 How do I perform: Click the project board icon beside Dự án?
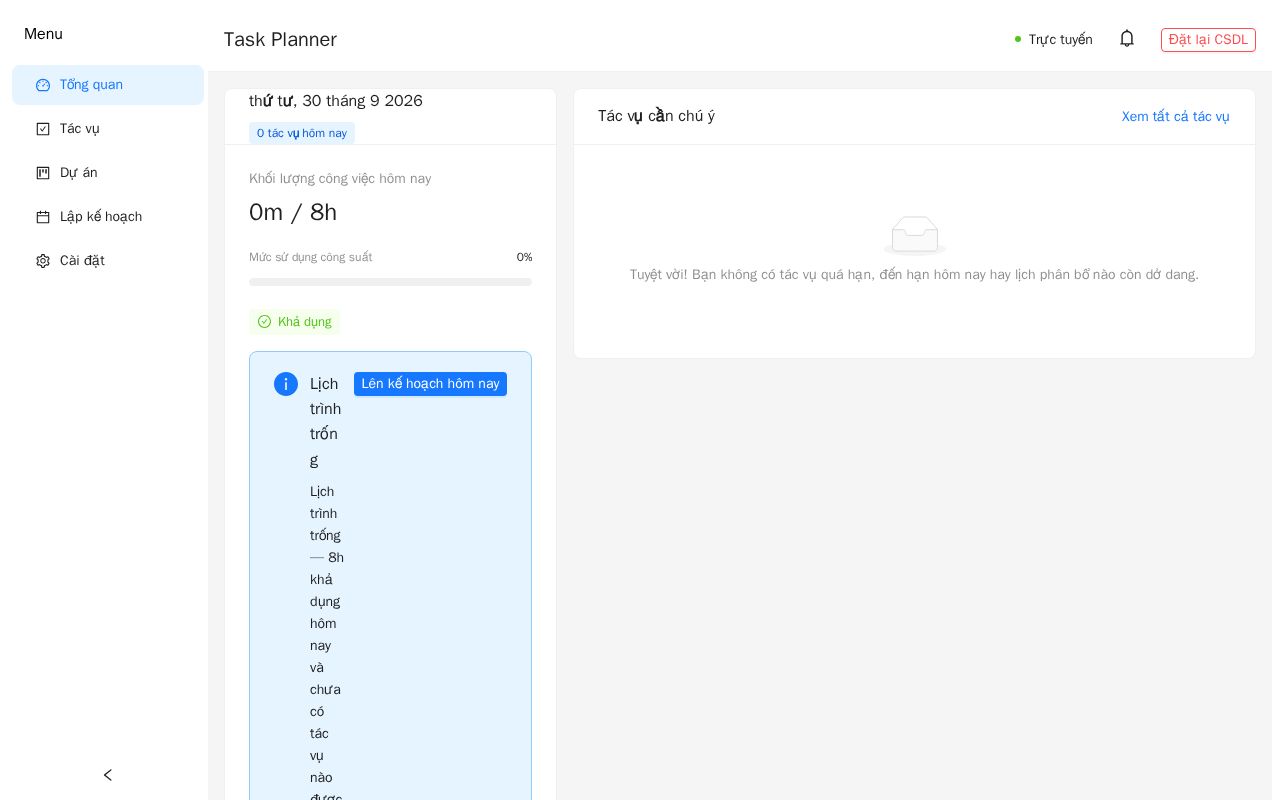43,173
